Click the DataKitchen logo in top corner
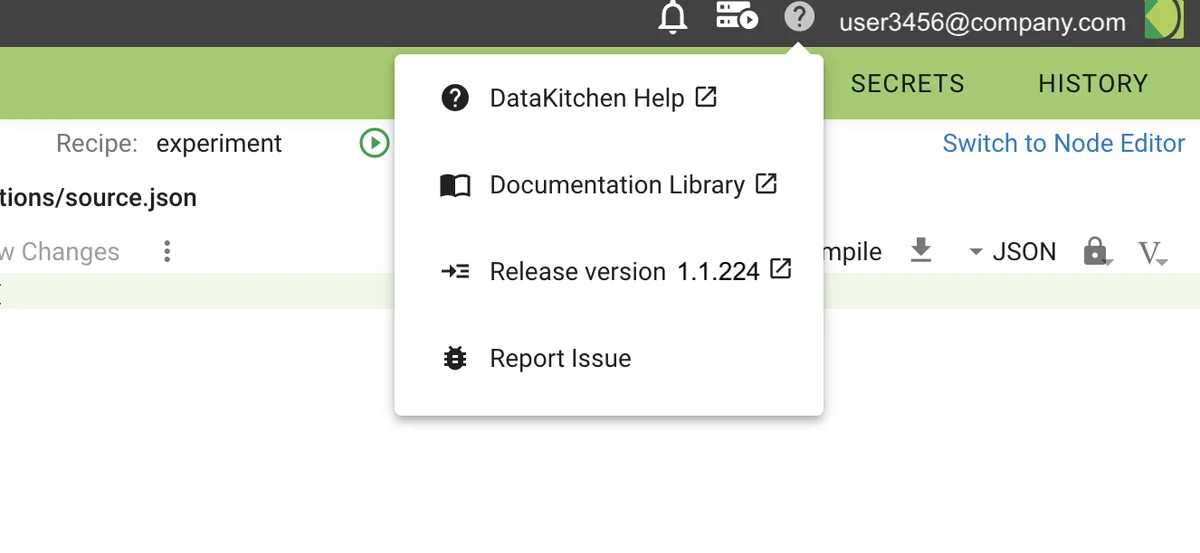Screen dimensions: 1200x553 1163,20
